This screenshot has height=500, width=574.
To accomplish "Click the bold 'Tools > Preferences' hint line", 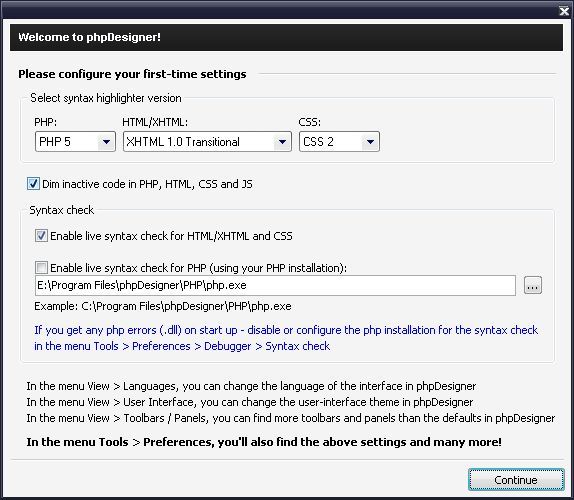I will click(264, 442).
